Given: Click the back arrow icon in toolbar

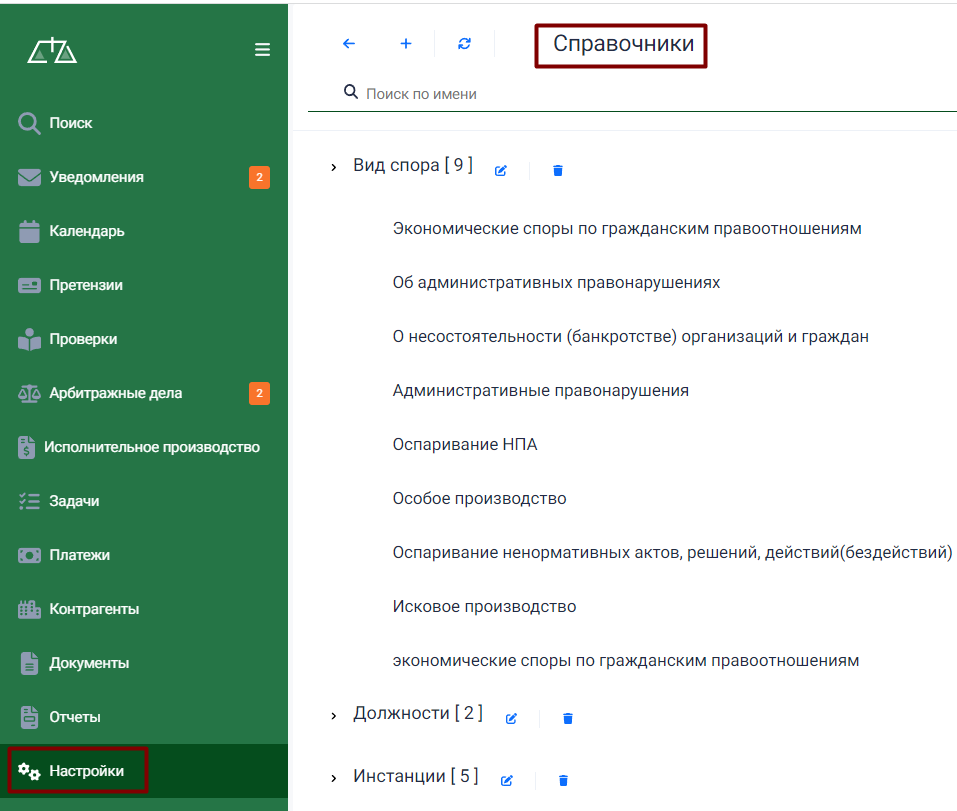Looking at the screenshot, I should coord(349,44).
